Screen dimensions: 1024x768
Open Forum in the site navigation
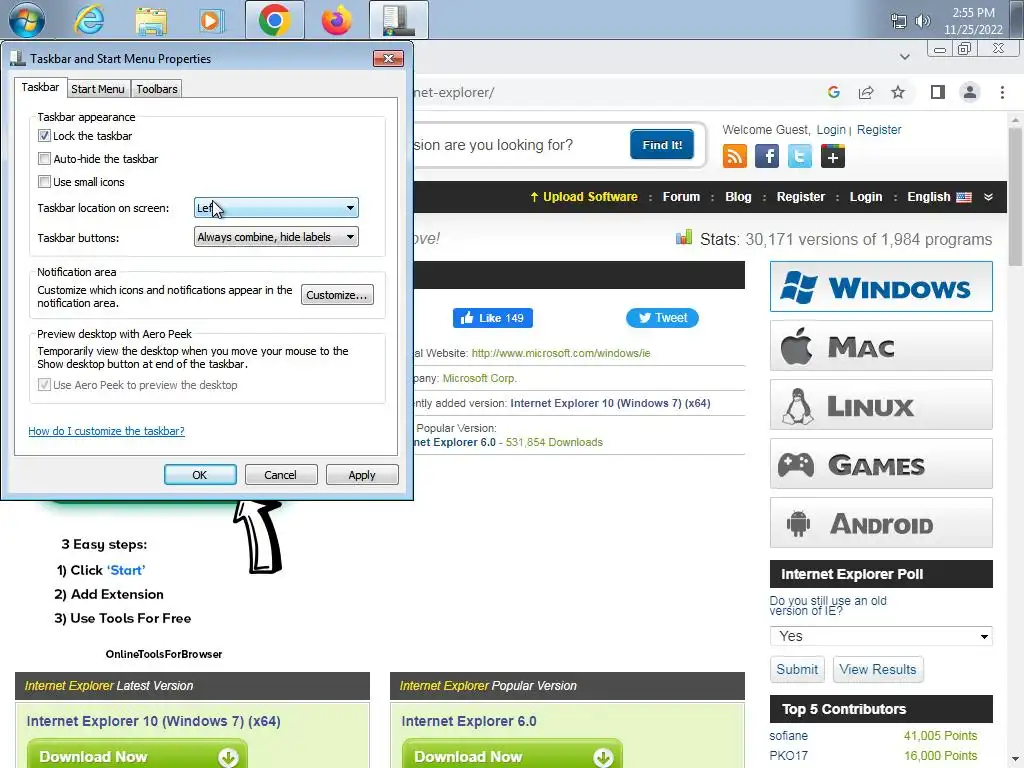pyautogui.click(x=681, y=197)
